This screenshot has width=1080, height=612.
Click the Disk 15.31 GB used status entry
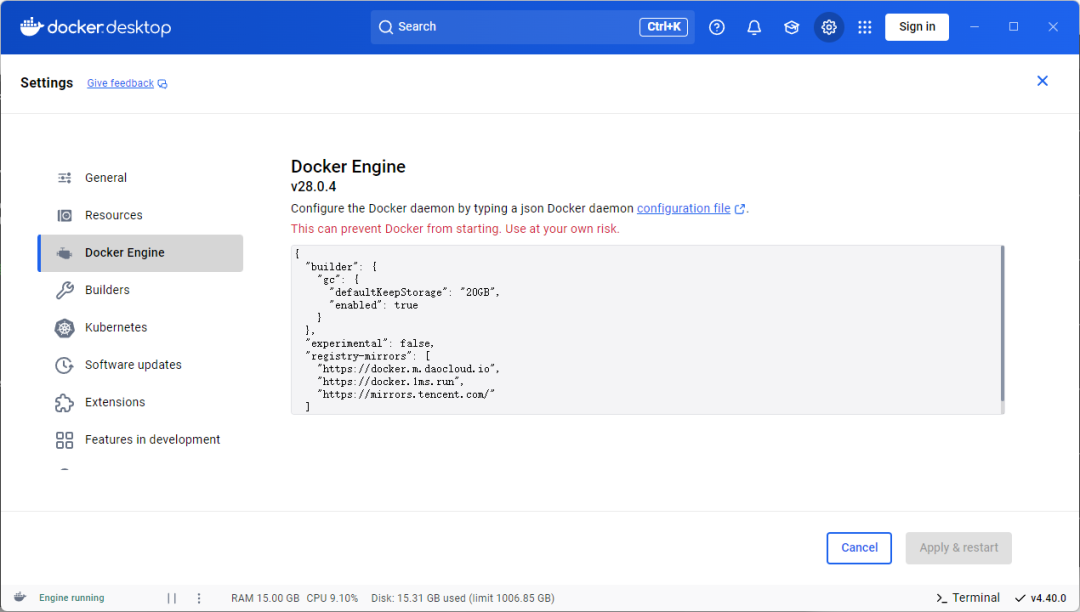tap(463, 598)
